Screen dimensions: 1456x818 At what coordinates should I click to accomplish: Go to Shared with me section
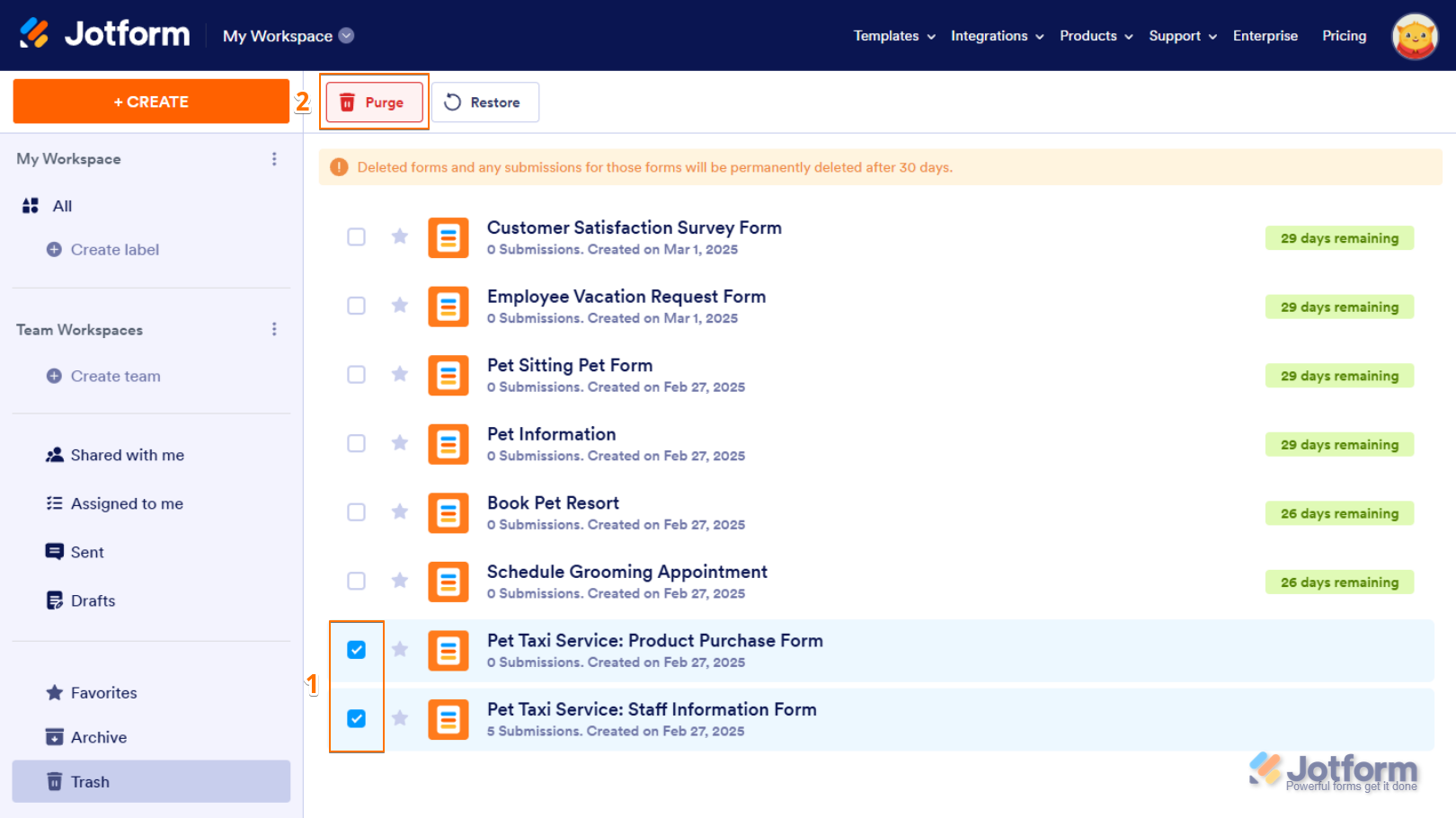coord(127,455)
